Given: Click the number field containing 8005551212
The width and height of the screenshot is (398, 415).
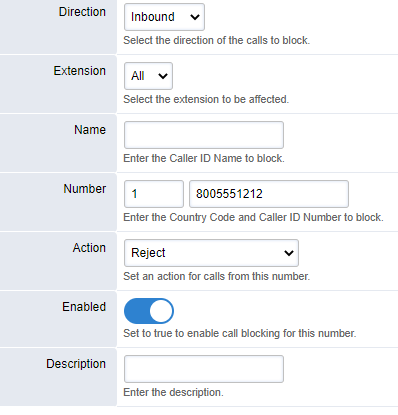Looking at the screenshot, I should 269,194.
